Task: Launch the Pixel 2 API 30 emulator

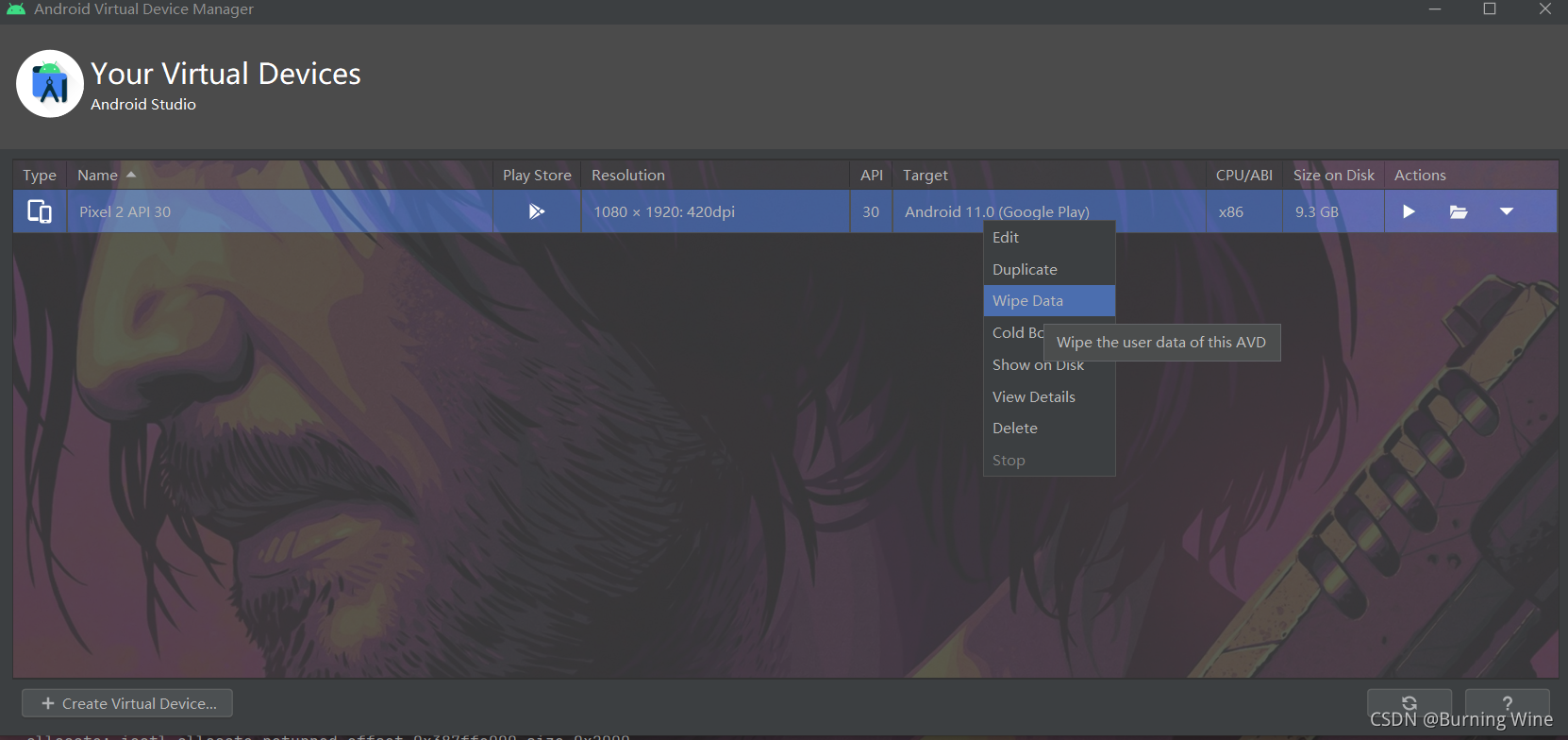Action: (x=1409, y=211)
